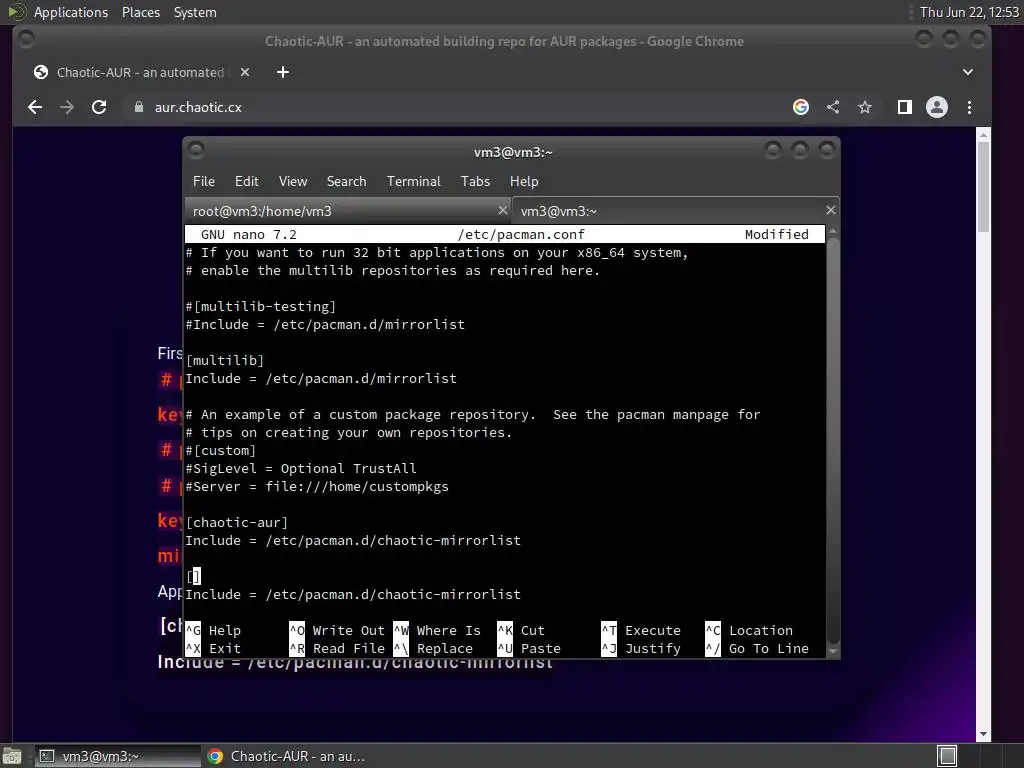Share this page via share icon
Image resolution: width=1024 pixels, height=768 pixels.
(x=833, y=107)
